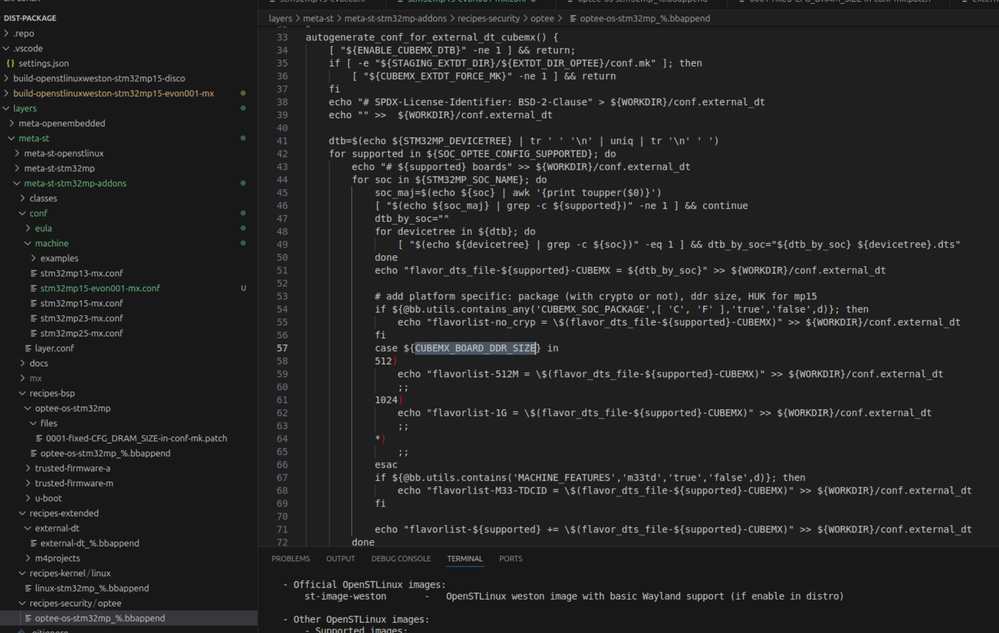Viewport: 999px width, 633px height.
Task: Collapse the optee-os-stm32mp folder
Action: [28, 408]
